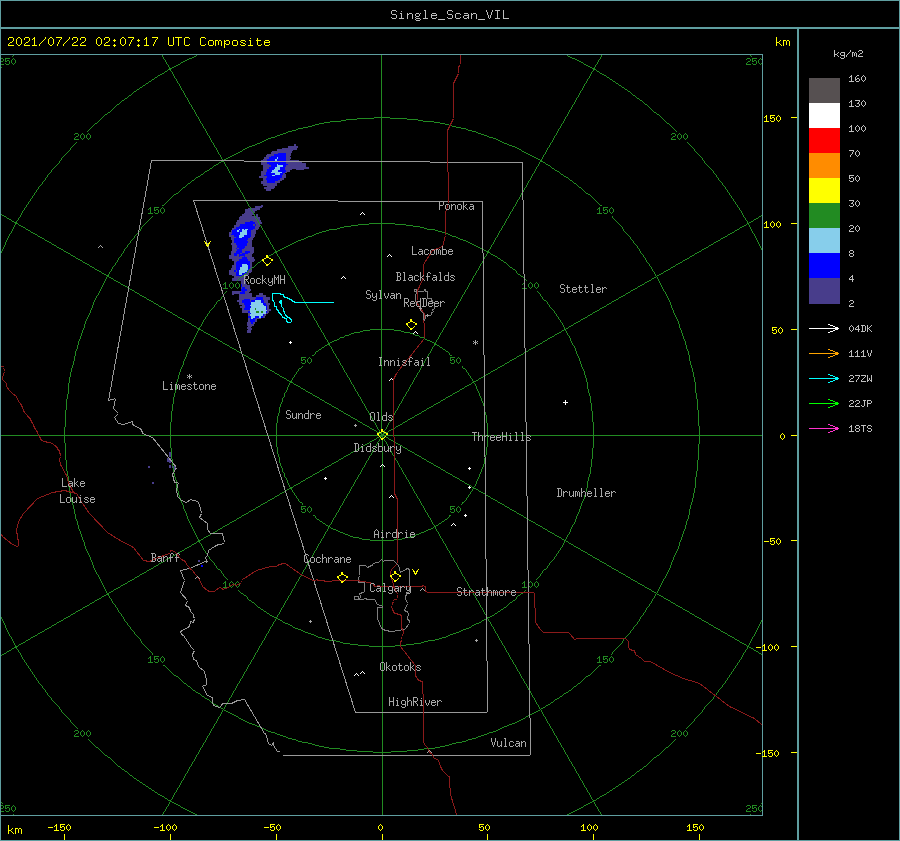Viewport: 900px width, 841px height.
Task: Click the Olds city label
Action: (381, 417)
